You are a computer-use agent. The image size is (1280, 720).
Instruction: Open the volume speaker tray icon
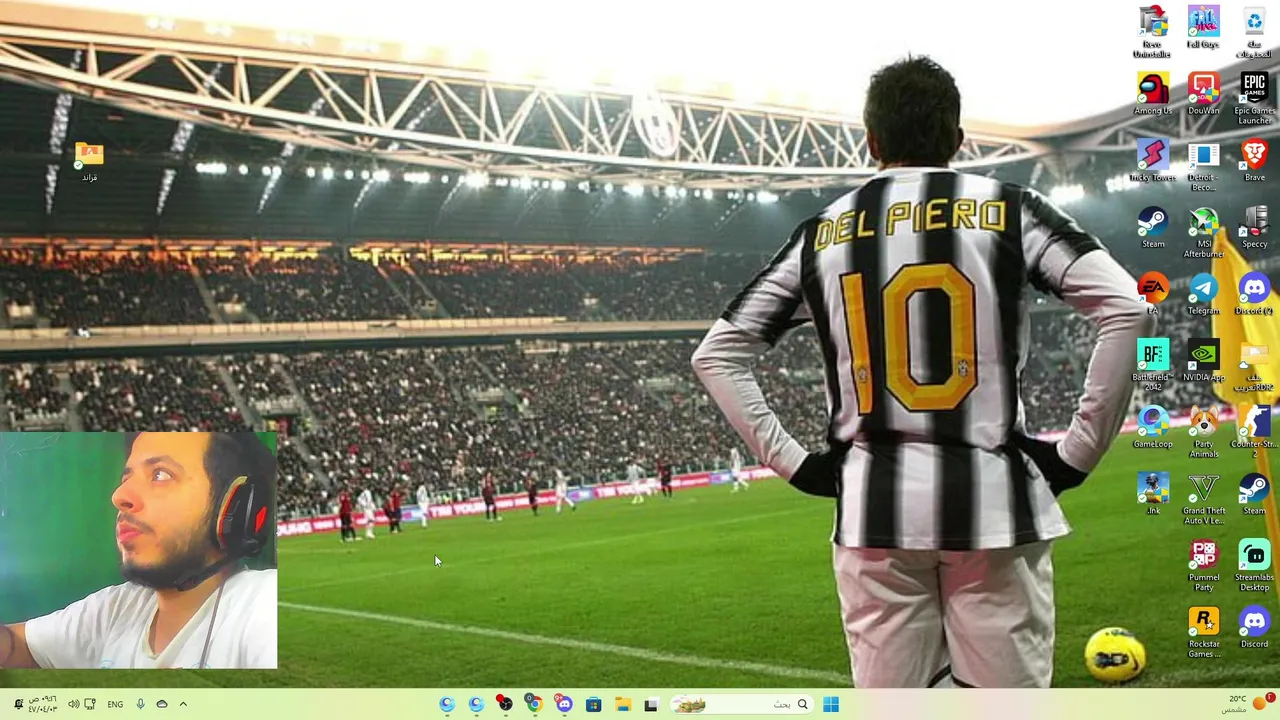pyautogui.click(x=73, y=704)
